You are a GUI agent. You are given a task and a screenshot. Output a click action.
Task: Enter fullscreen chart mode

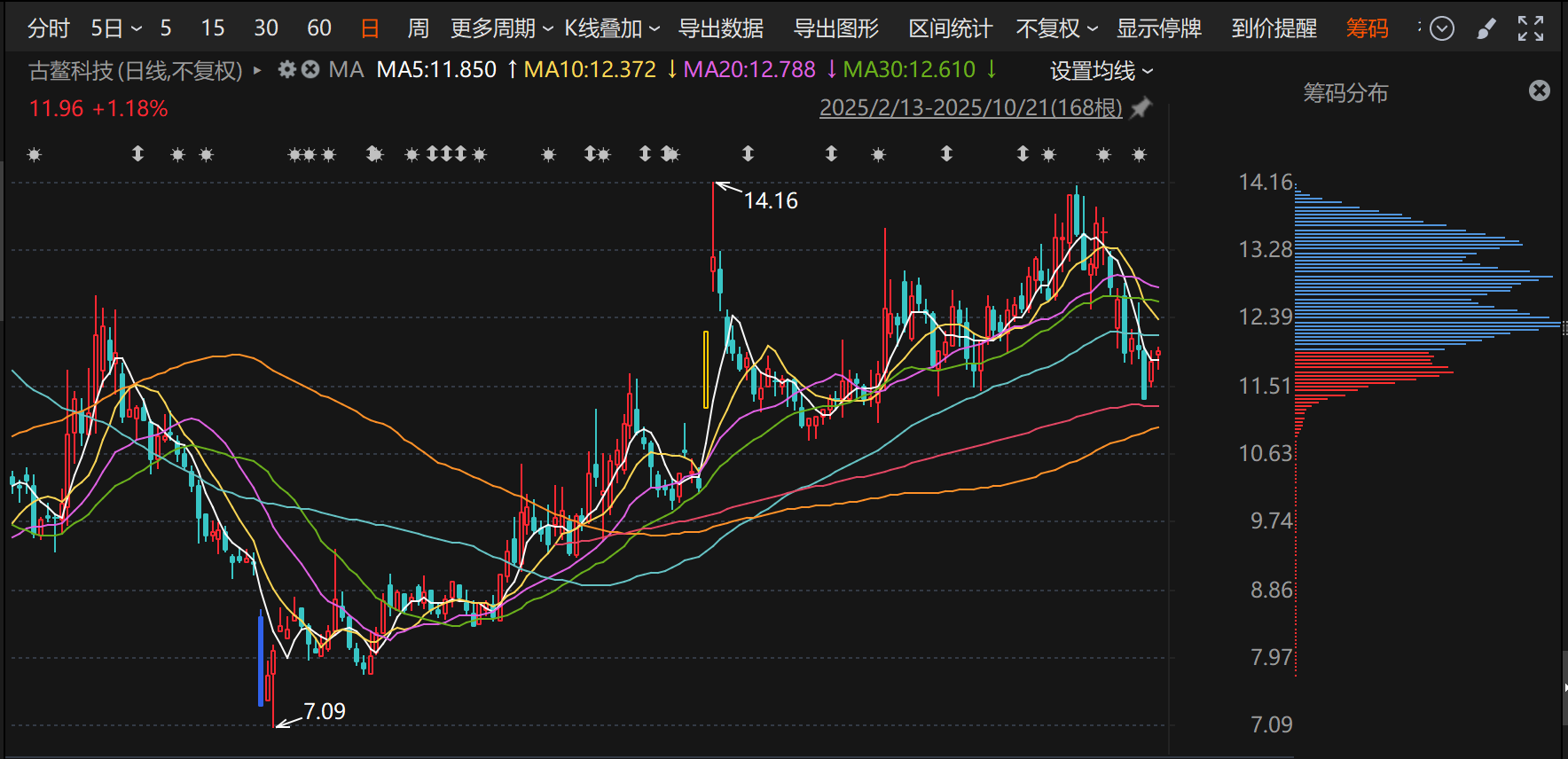(x=1530, y=29)
